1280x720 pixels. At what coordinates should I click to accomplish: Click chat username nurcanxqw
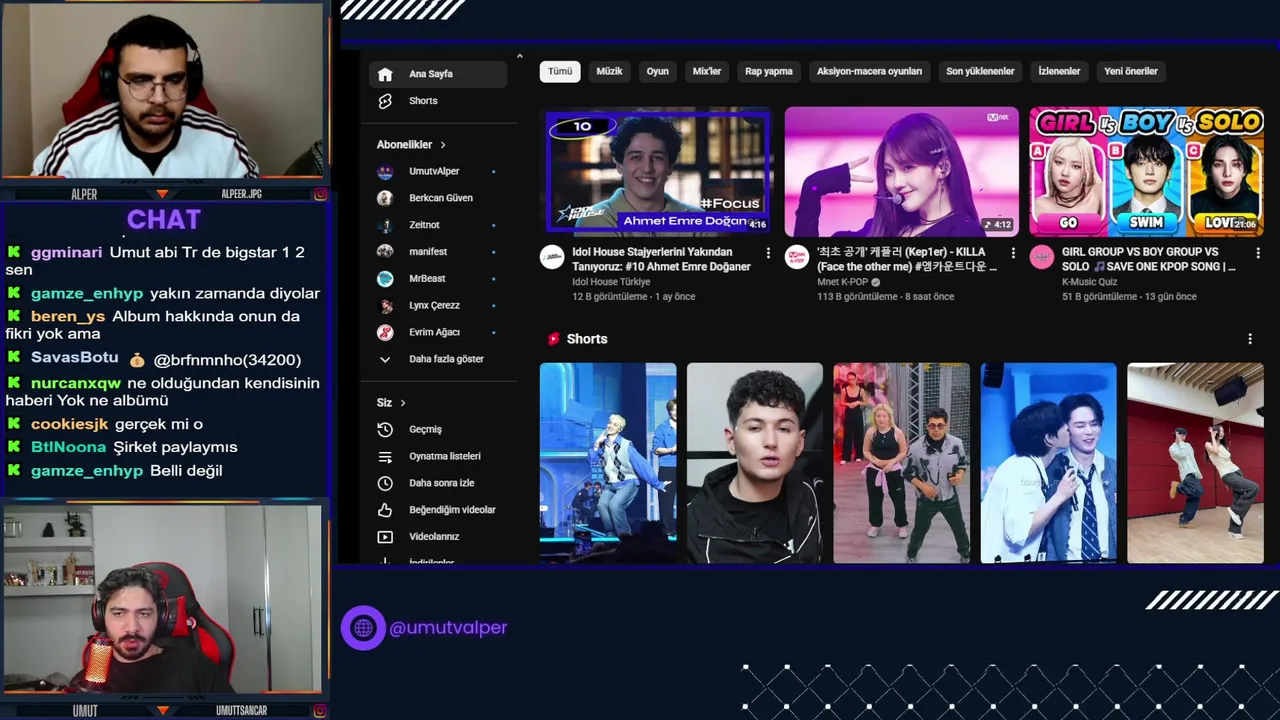click(76, 384)
